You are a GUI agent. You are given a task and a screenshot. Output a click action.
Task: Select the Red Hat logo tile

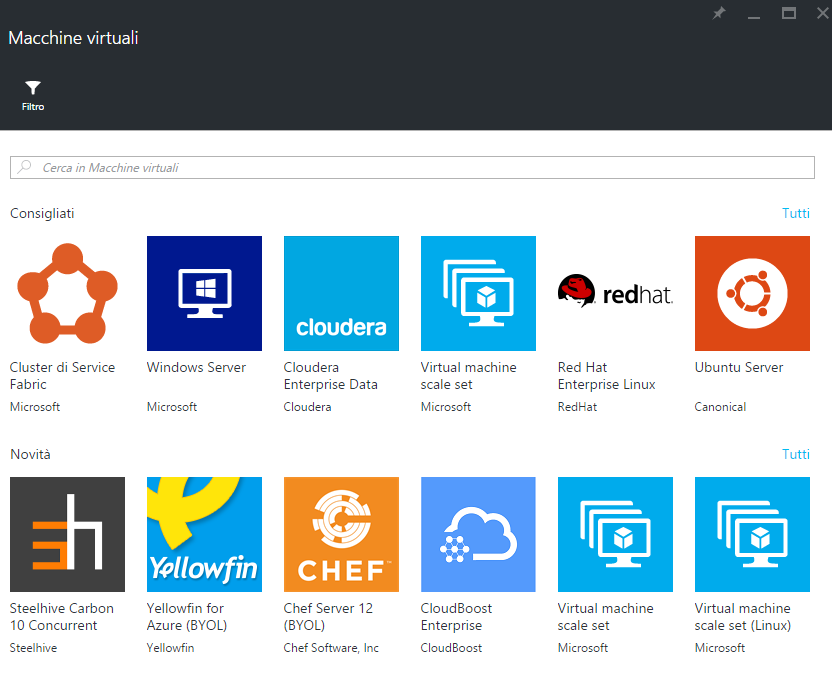[615, 293]
